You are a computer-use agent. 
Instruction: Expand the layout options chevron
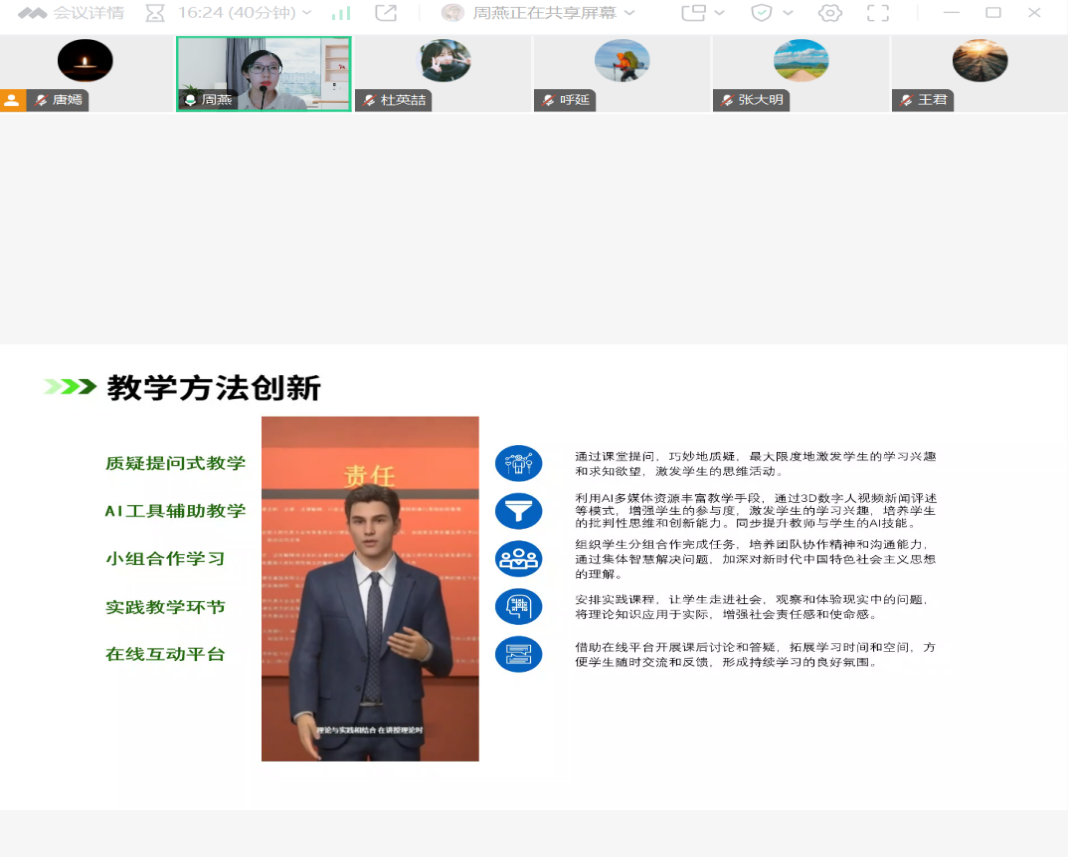[719, 13]
